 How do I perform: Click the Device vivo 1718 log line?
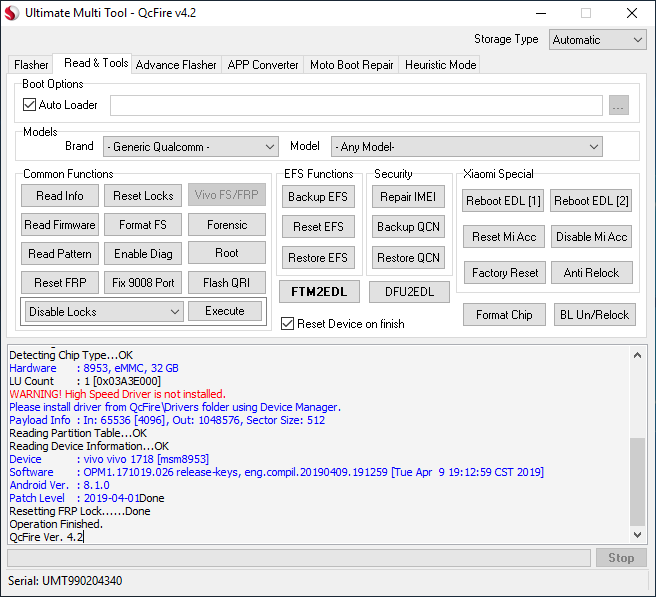(x=109, y=459)
